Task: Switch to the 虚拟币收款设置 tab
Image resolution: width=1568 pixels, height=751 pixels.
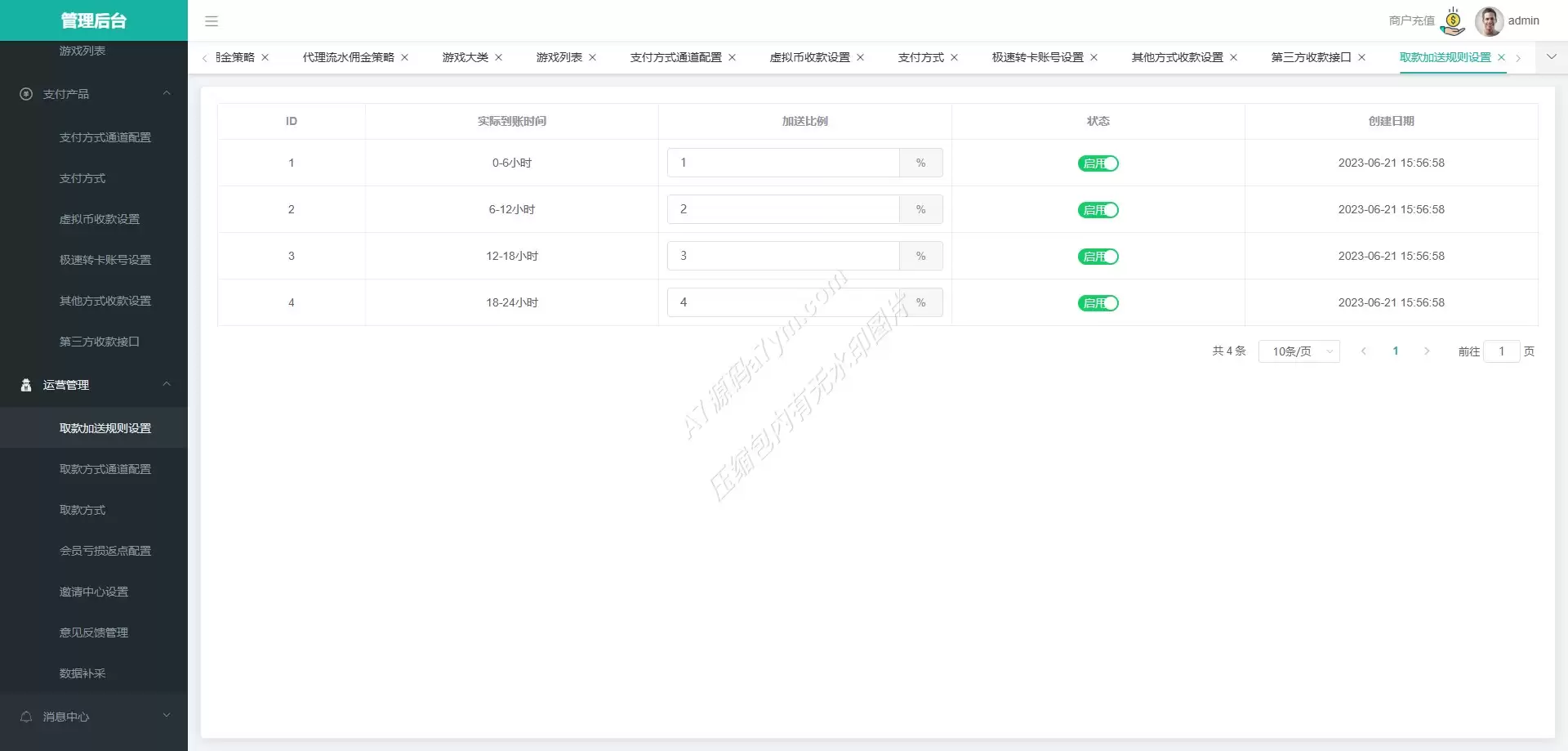Action: pos(809,57)
